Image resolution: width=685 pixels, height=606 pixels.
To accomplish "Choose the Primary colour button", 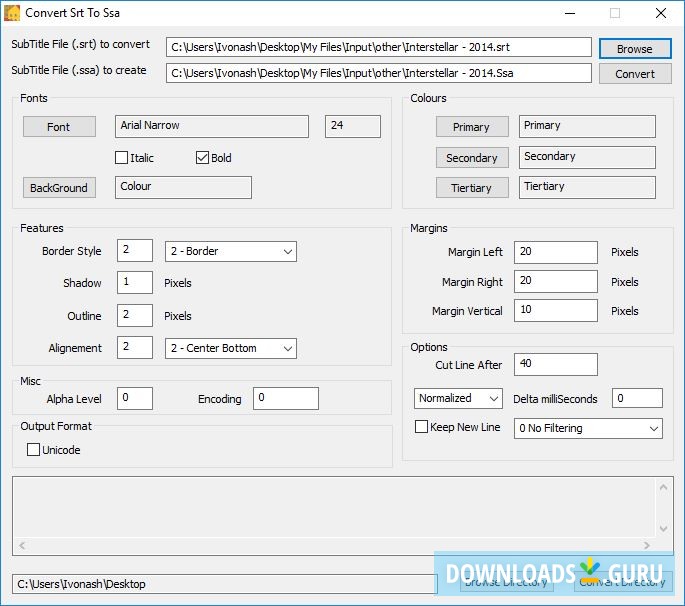I will tap(472, 127).
